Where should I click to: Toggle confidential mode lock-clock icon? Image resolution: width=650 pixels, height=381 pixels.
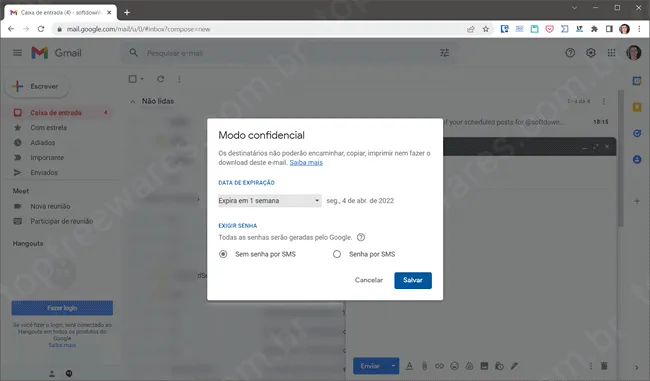click(499, 366)
